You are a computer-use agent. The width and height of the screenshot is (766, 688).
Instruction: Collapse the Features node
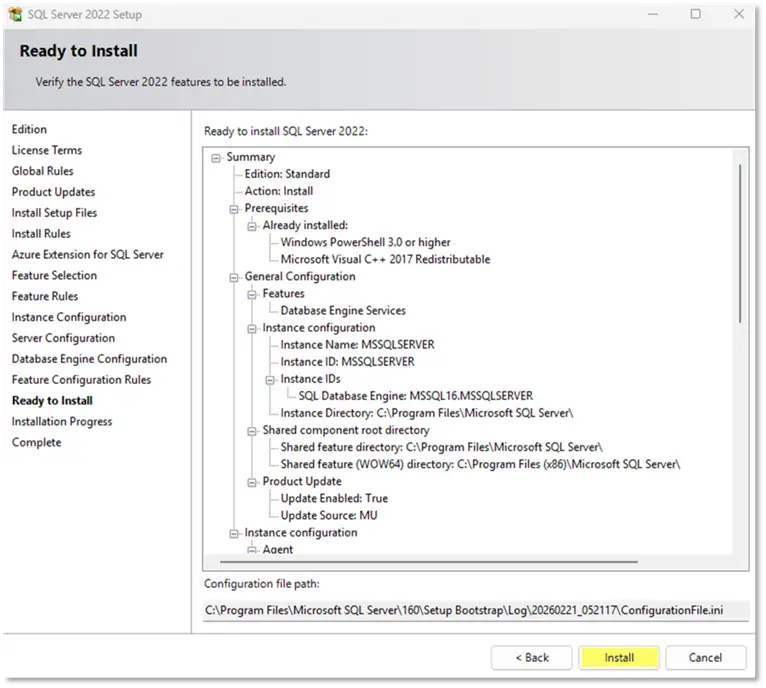click(252, 295)
